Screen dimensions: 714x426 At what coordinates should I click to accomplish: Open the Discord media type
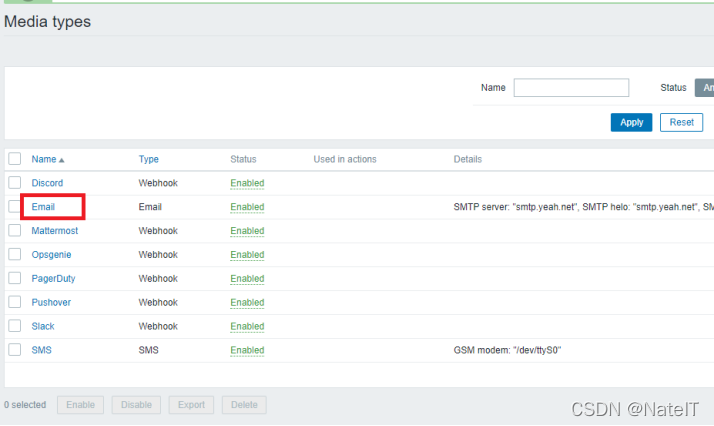[x=47, y=183]
